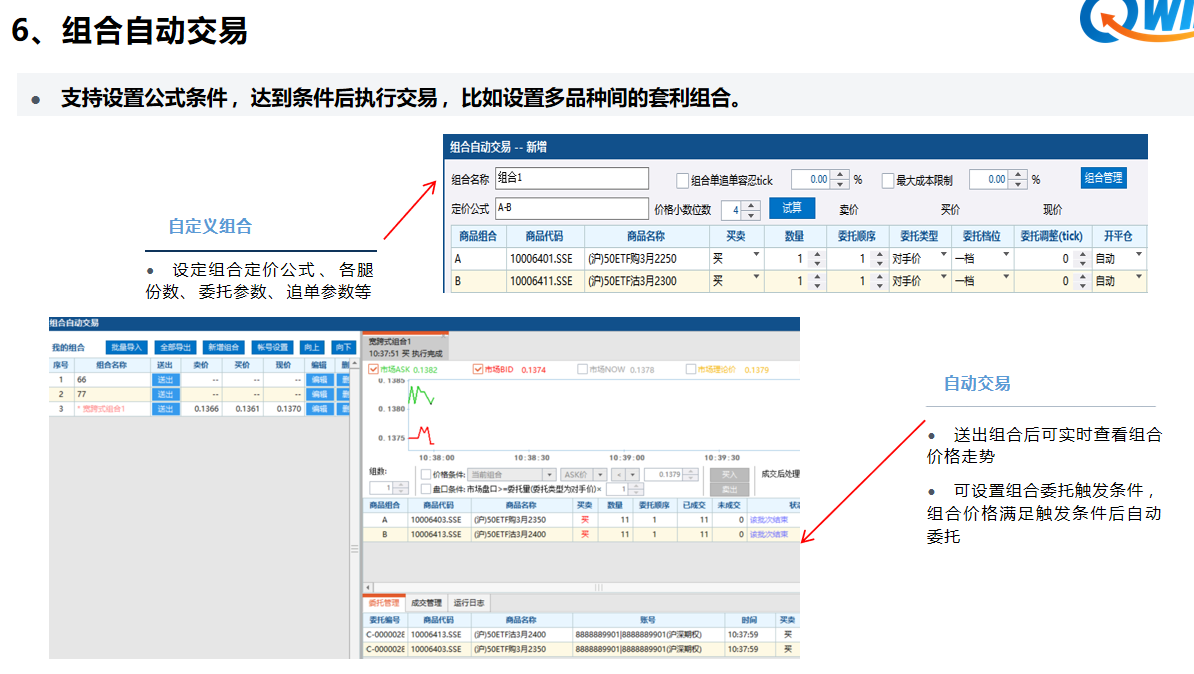This screenshot has height=674, width=1194.
Task: Switch to the 成交管理 tab
Action: 427,601
